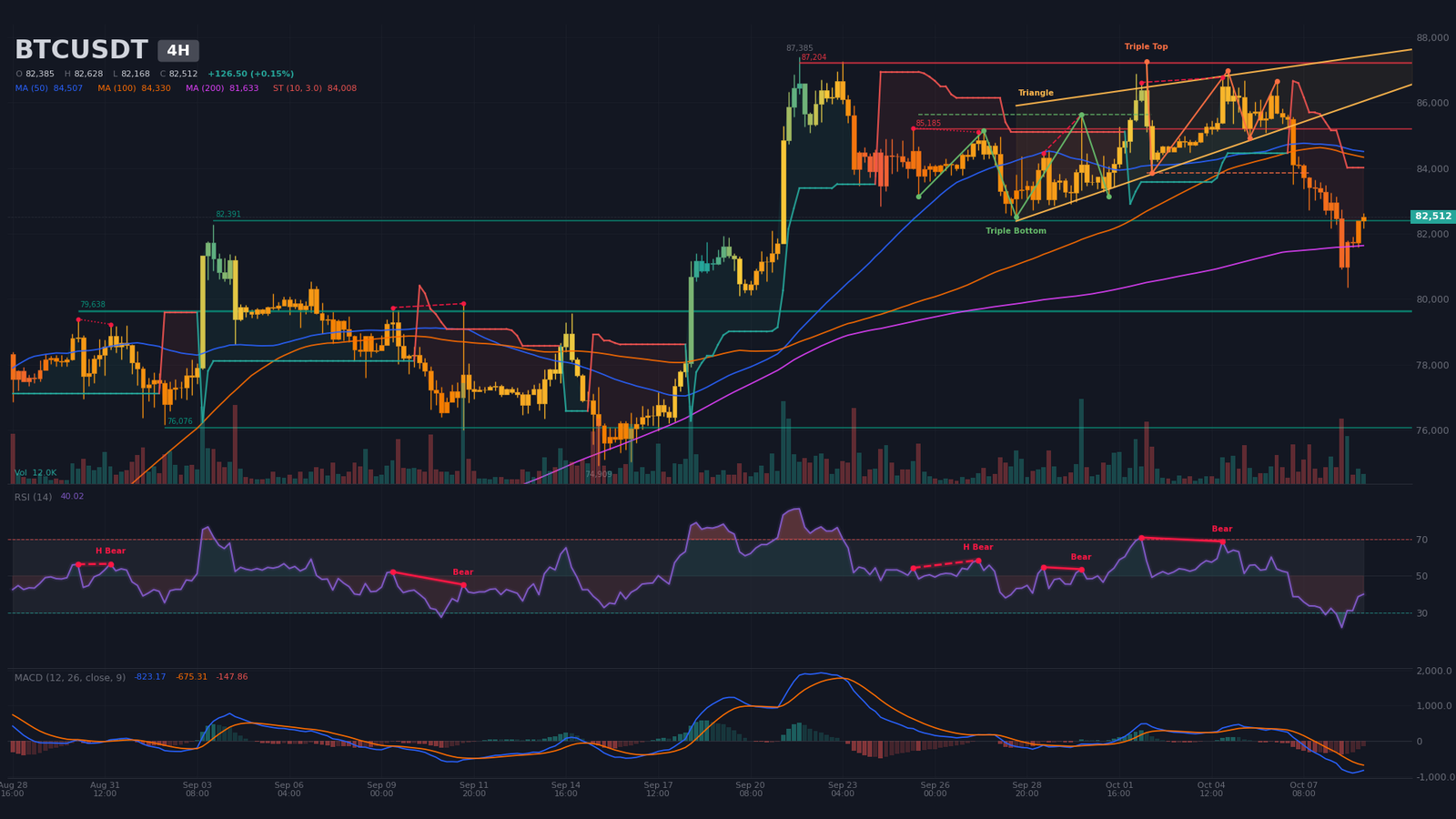Viewport: 1456px width, 819px height.
Task: Click the Oct 04 12:00 time axis label
Action: coord(1211,789)
